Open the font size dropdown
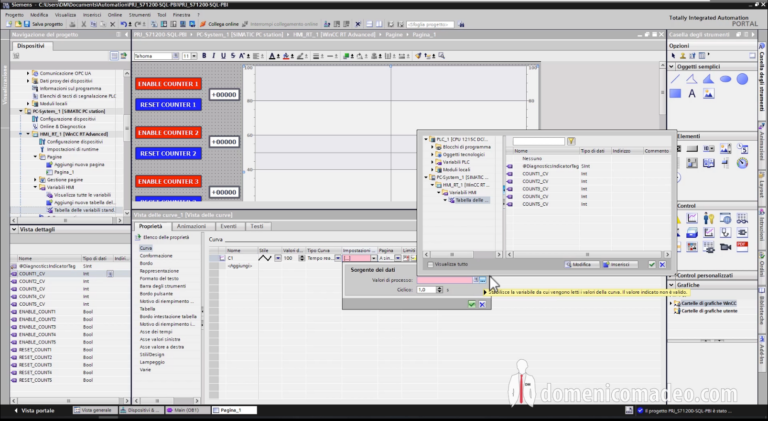 [x=194, y=56]
